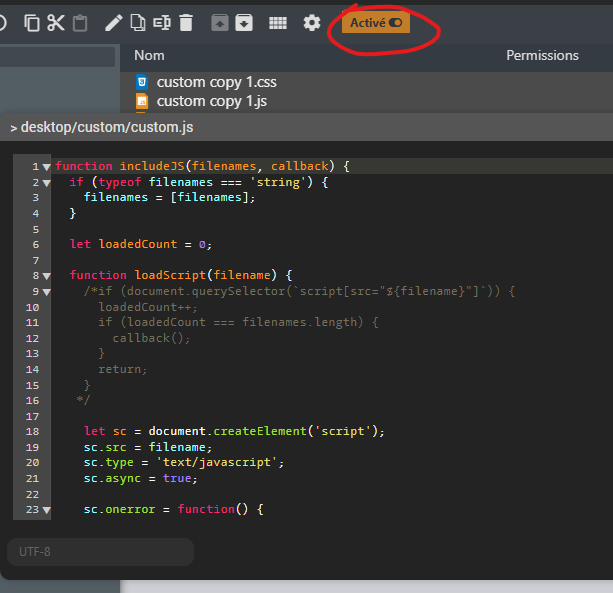Click the pencil Edit file icon
Viewport: 613px width, 593px height.
114,23
